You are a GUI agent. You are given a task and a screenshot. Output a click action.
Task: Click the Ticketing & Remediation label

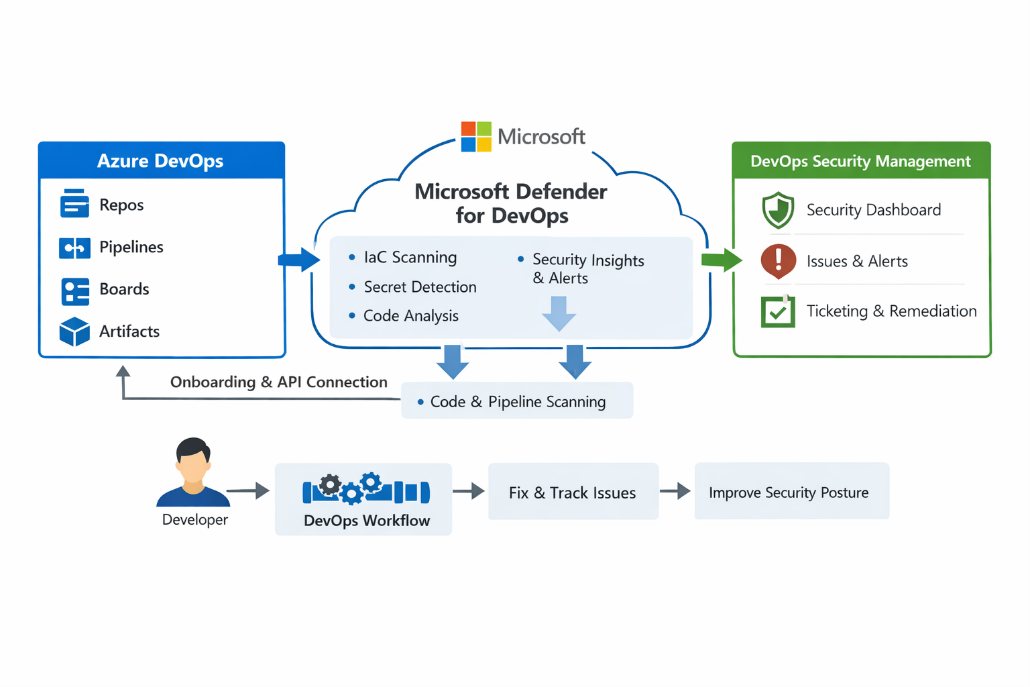click(x=891, y=311)
